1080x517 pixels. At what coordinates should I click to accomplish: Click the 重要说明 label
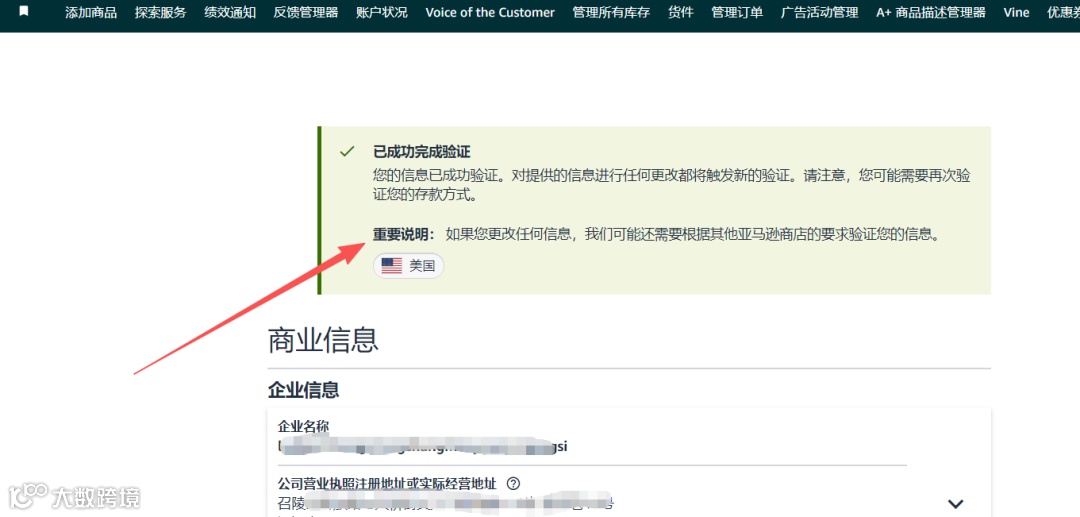pos(404,235)
